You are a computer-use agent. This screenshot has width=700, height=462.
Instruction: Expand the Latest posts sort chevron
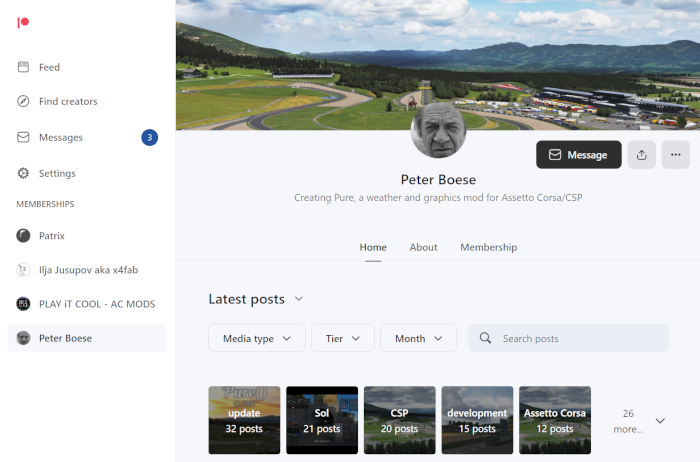coord(299,299)
